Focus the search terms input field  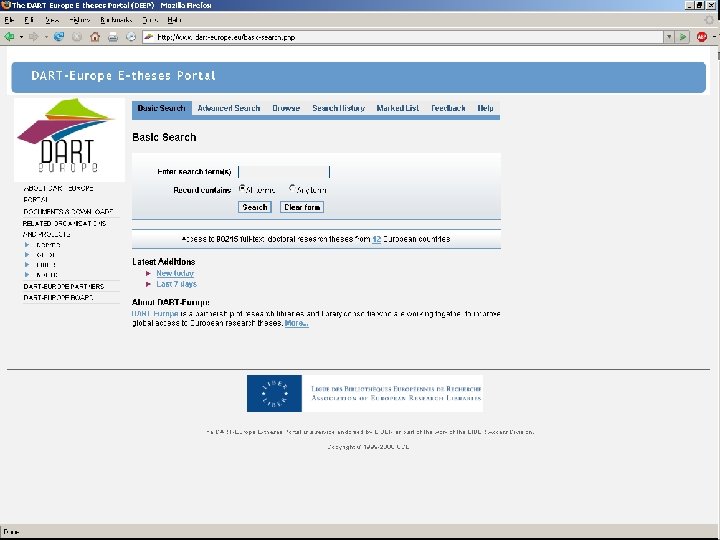[284, 172]
